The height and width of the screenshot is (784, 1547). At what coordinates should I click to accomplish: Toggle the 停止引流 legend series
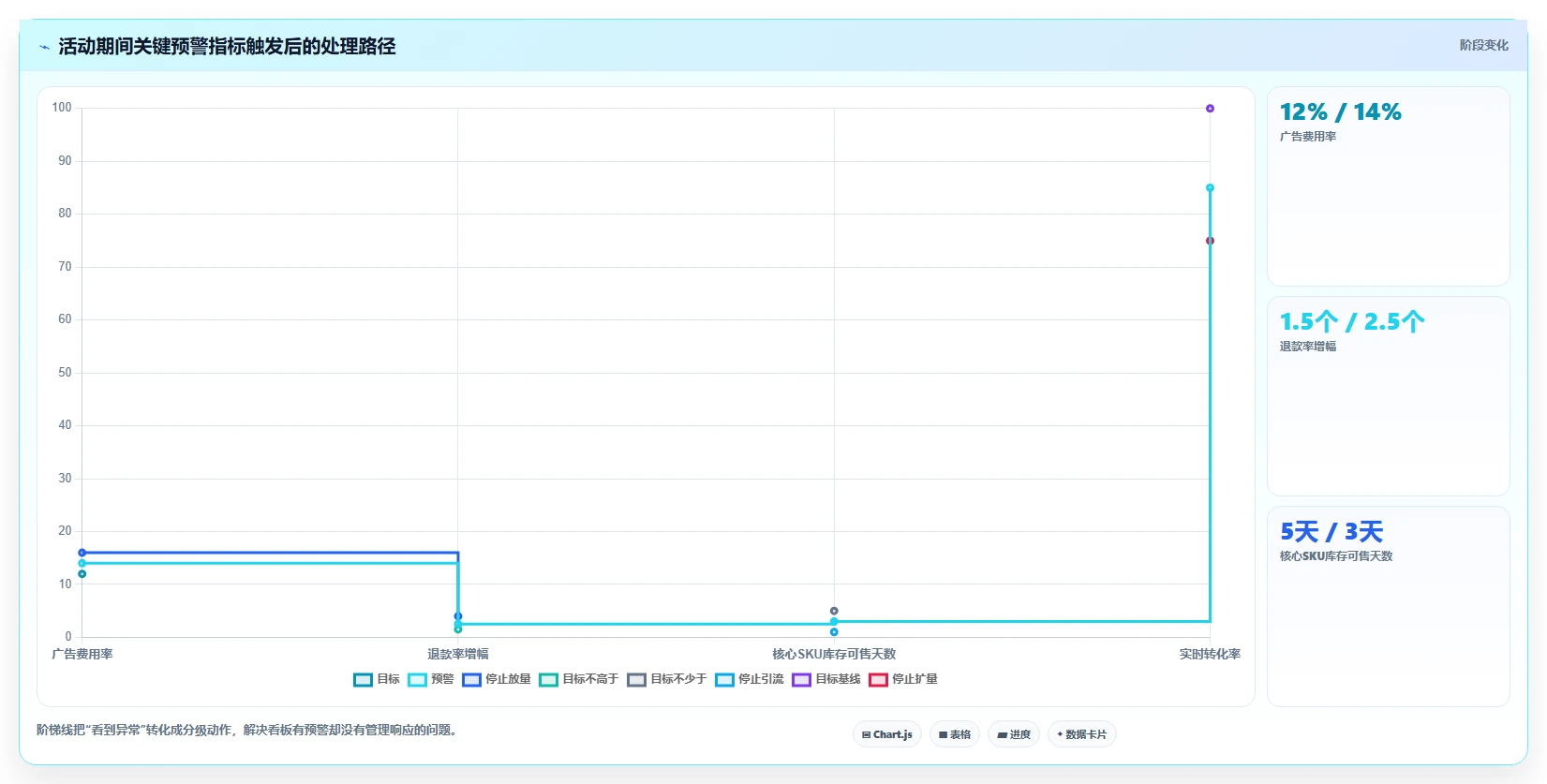(750, 679)
